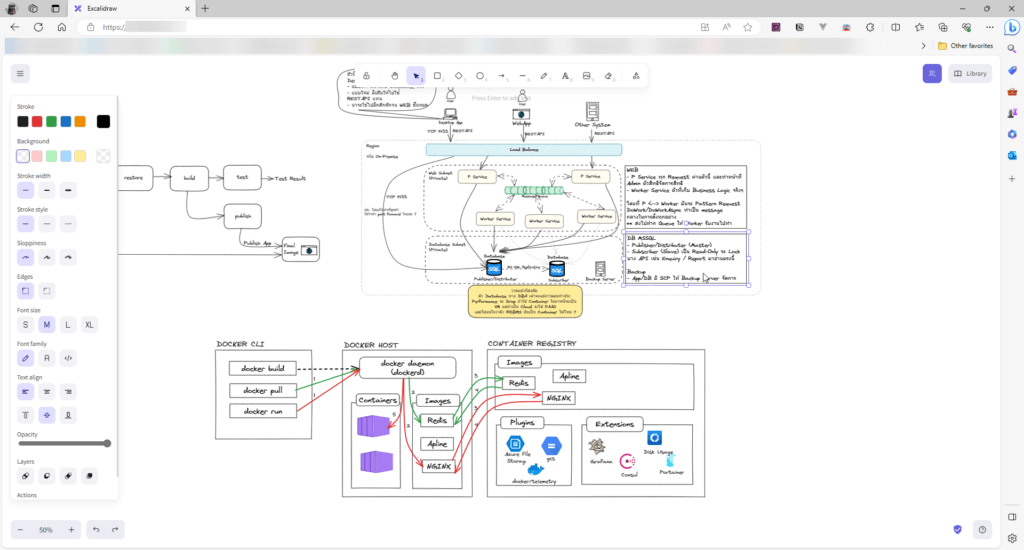This screenshot has height=550, width=1024.
Task: Set sloppiness to cartoonist
Action: (x=68, y=257)
